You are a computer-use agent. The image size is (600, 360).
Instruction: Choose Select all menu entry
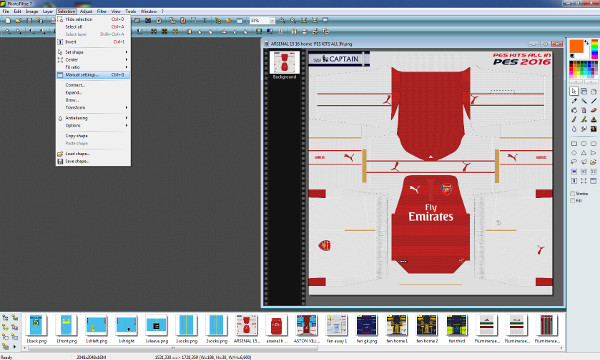point(93,27)
